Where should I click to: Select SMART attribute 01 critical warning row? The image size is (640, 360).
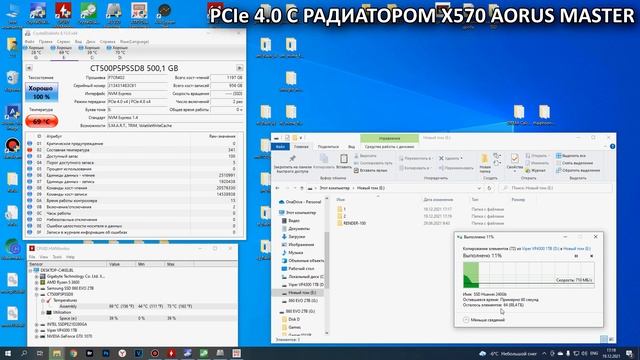click(x=134, y=144)
